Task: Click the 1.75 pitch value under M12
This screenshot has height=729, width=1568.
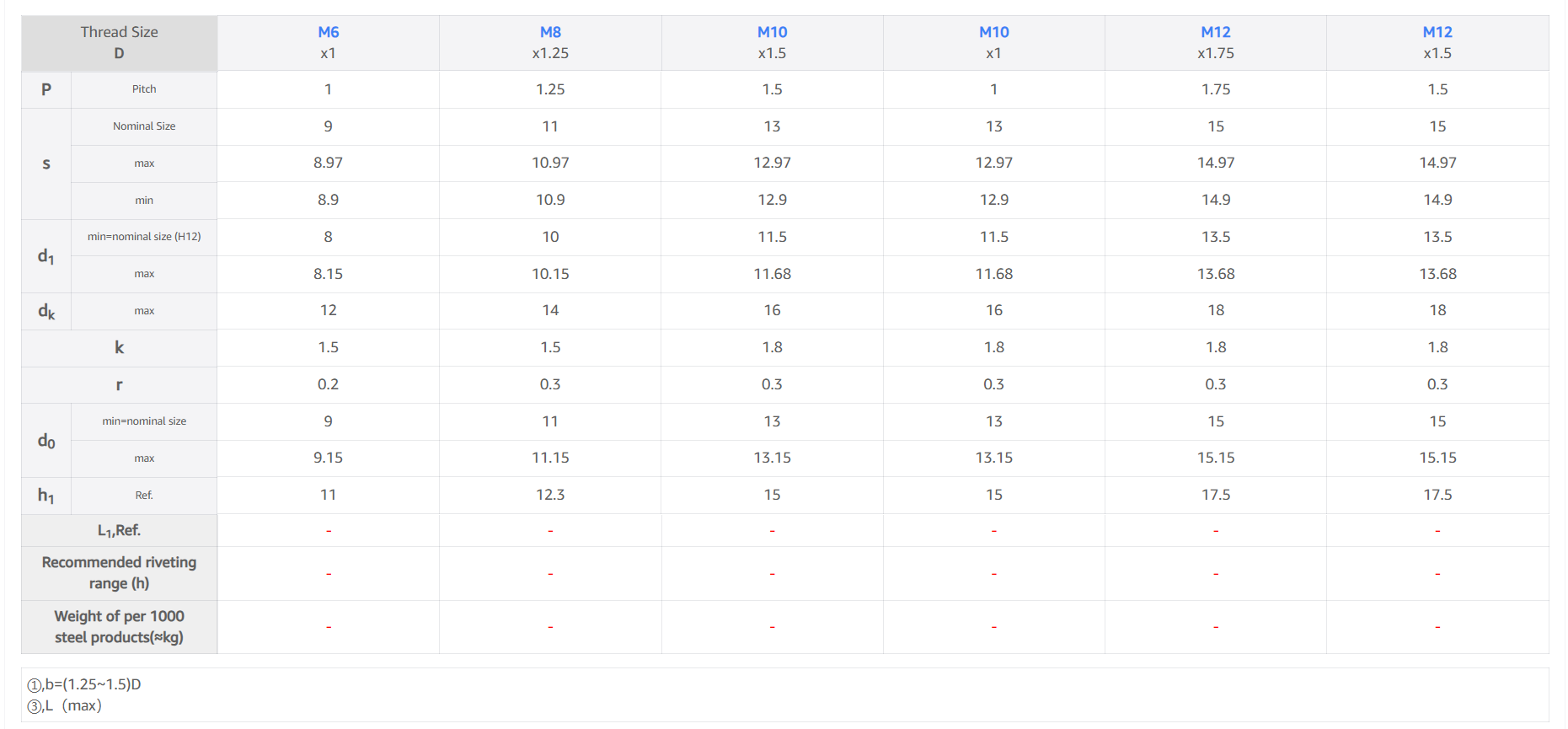Action: point(1215,89)
